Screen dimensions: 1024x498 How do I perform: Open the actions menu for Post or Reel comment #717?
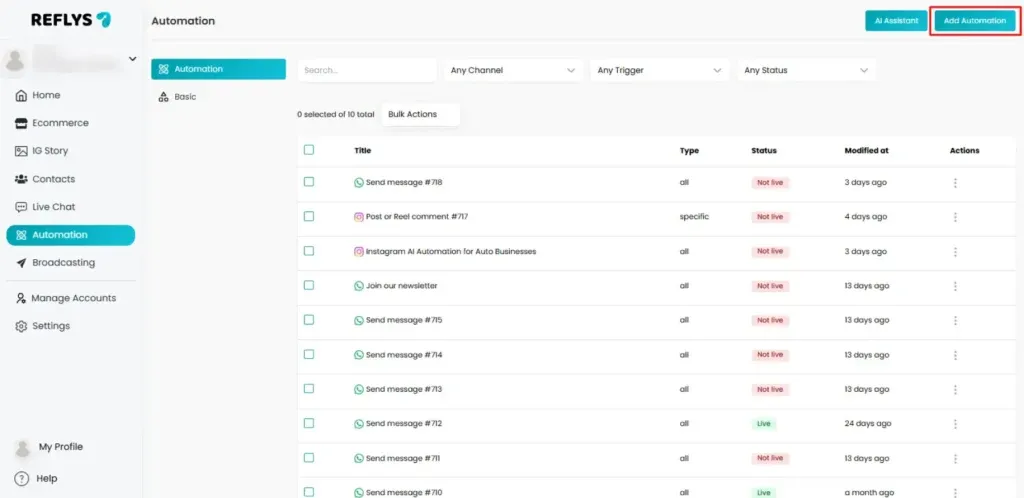[955, 217]
